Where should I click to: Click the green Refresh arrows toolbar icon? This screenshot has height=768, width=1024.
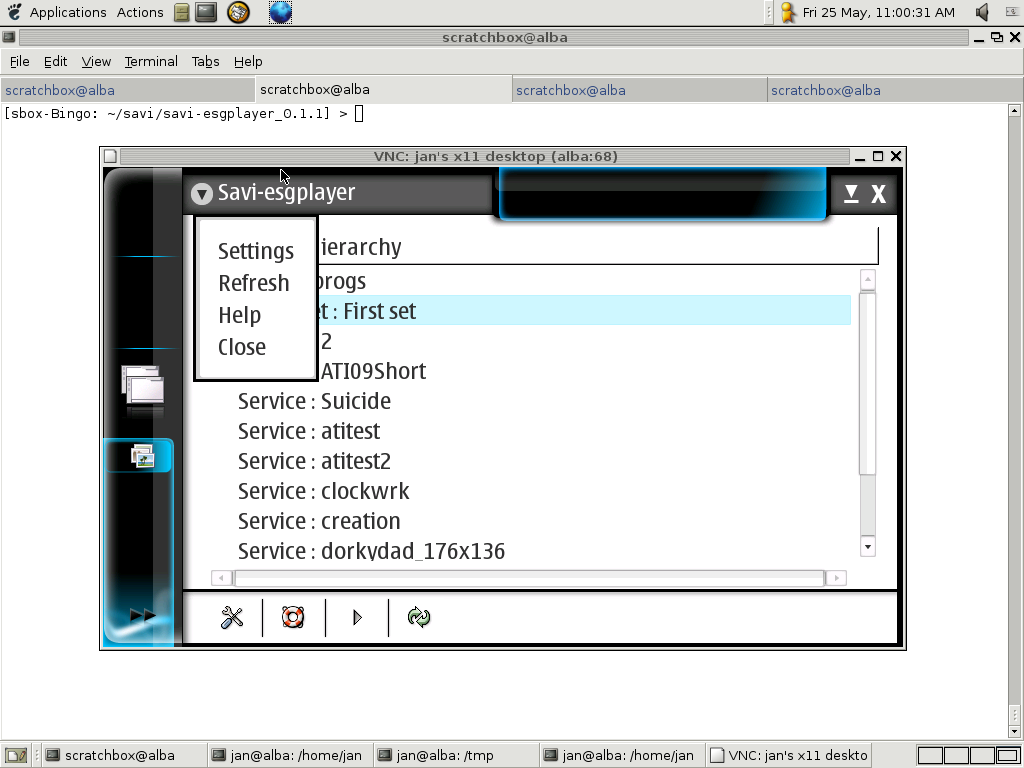click(419, 618)
